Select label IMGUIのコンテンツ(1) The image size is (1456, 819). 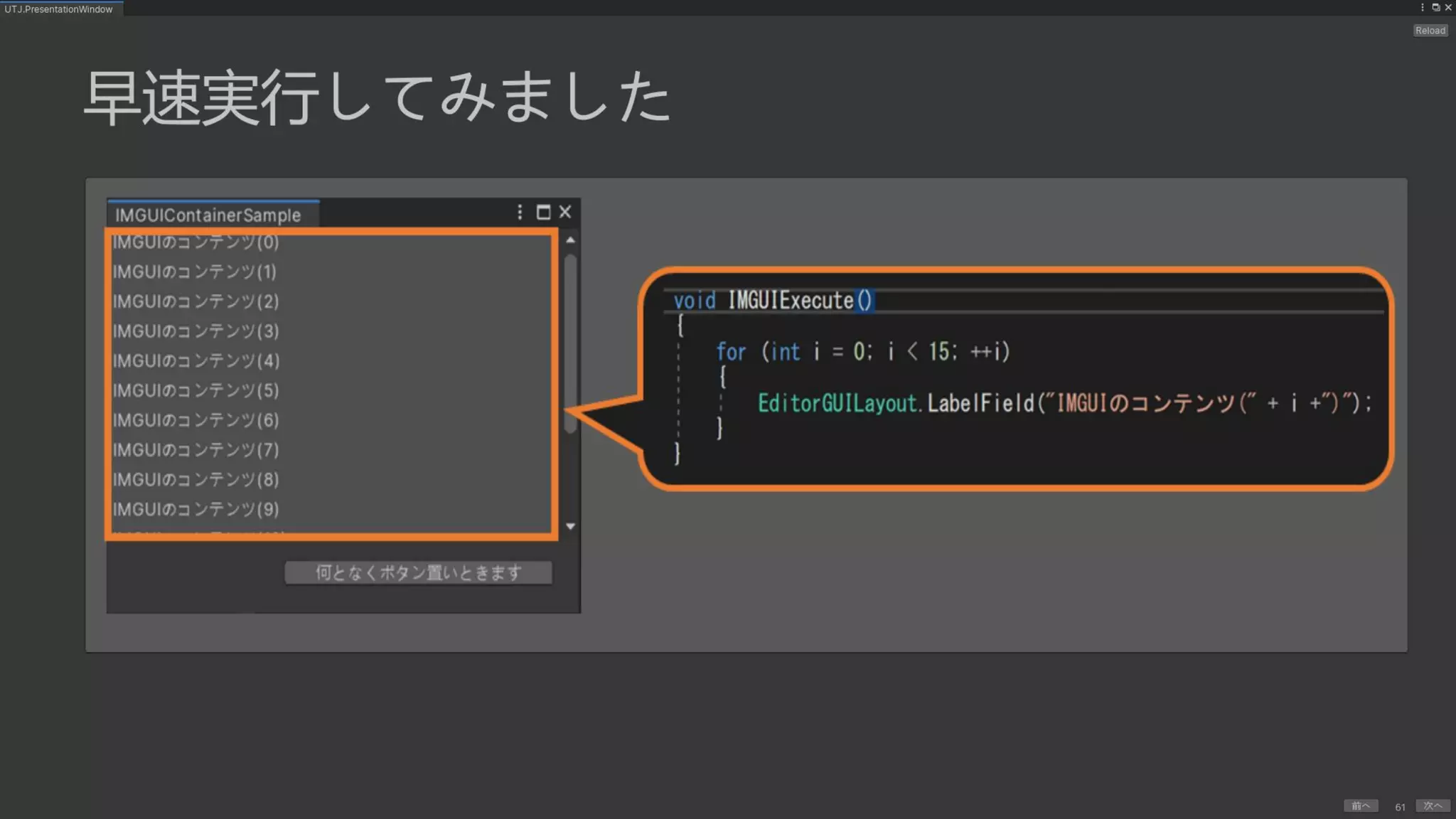194,272
